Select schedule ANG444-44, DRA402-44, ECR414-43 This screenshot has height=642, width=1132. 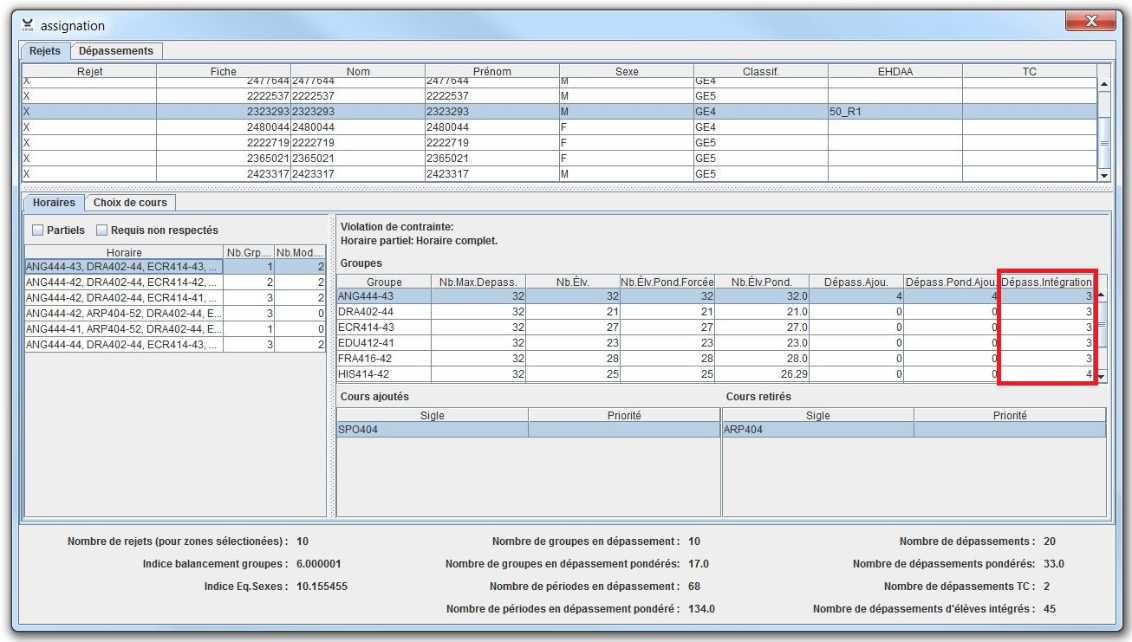tap(175, 344)
